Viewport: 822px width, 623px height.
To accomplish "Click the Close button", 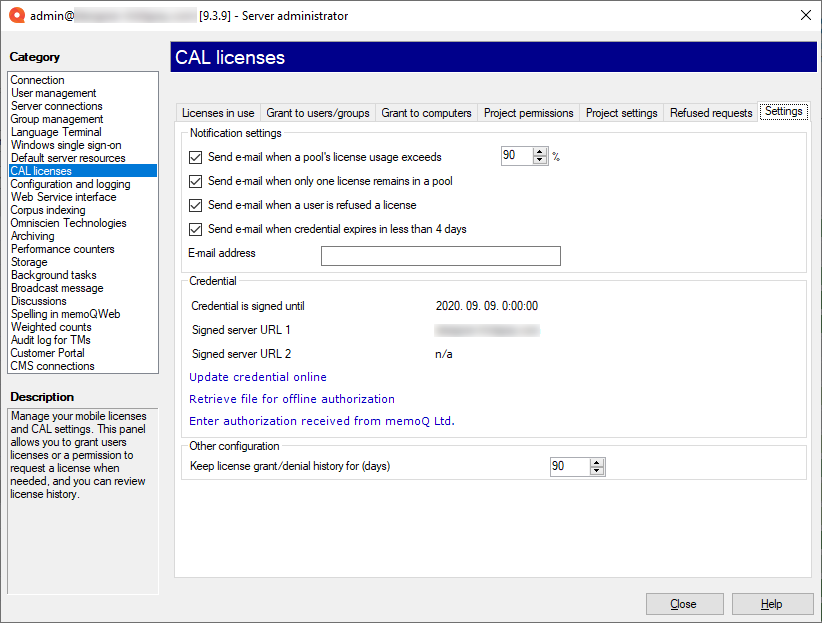I will (x=684, y=603).
